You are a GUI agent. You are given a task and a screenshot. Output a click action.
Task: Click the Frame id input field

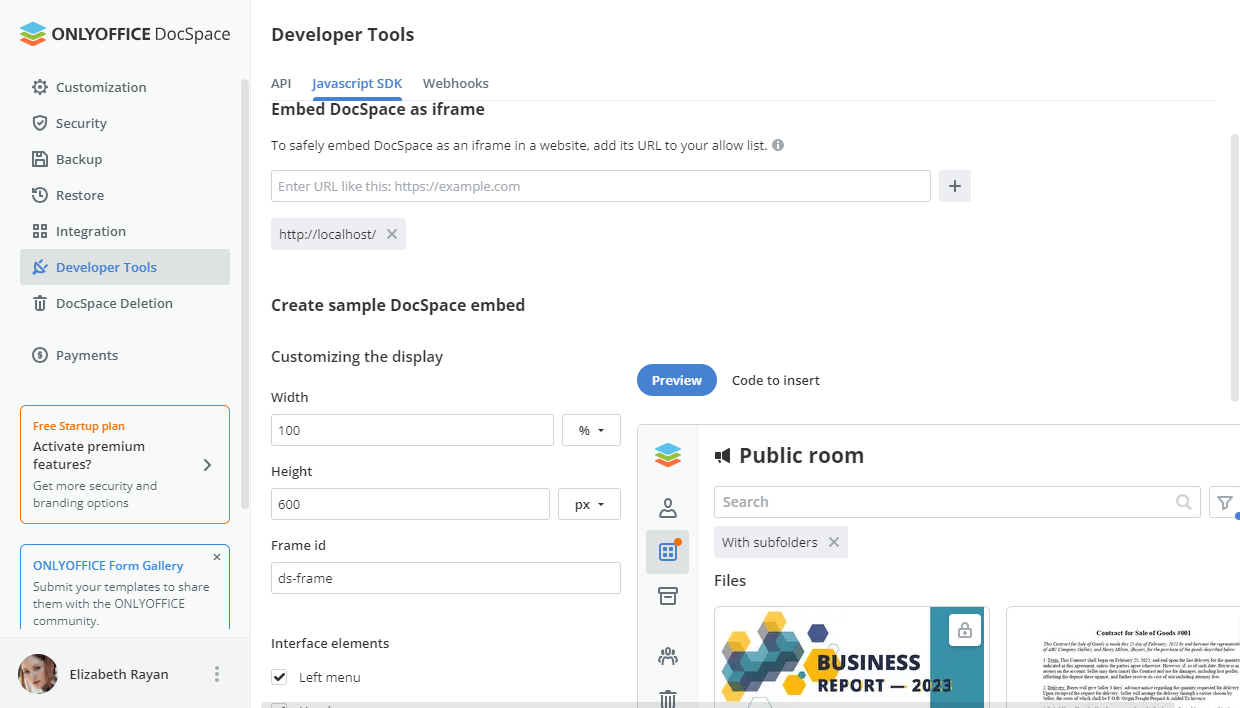pos(445,578)
